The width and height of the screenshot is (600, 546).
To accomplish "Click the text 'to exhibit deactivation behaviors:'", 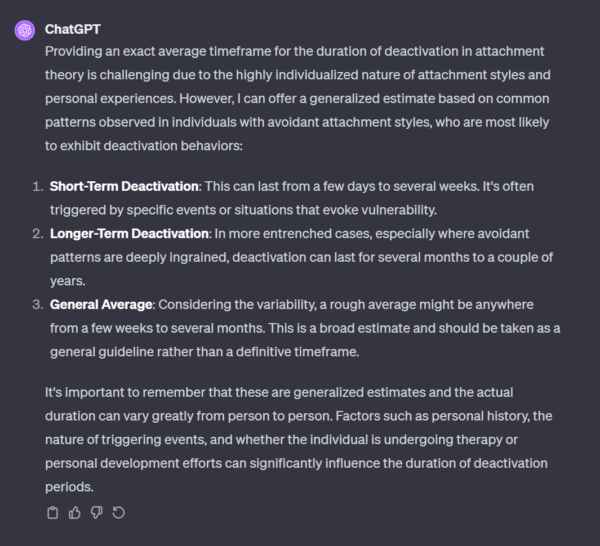I will 144,146.
